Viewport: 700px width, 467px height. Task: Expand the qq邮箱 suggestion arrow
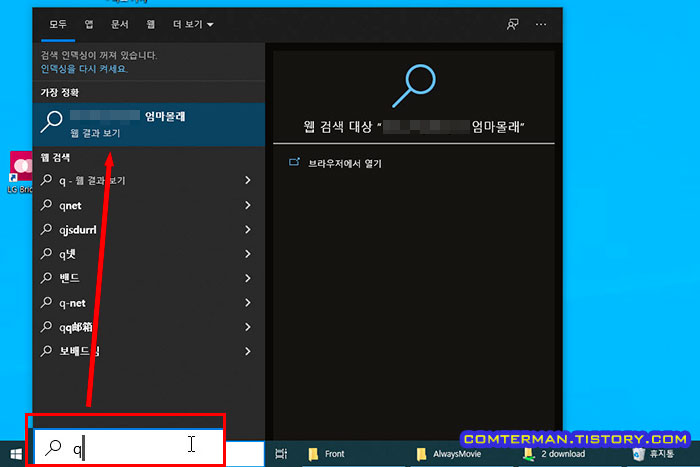248,327
